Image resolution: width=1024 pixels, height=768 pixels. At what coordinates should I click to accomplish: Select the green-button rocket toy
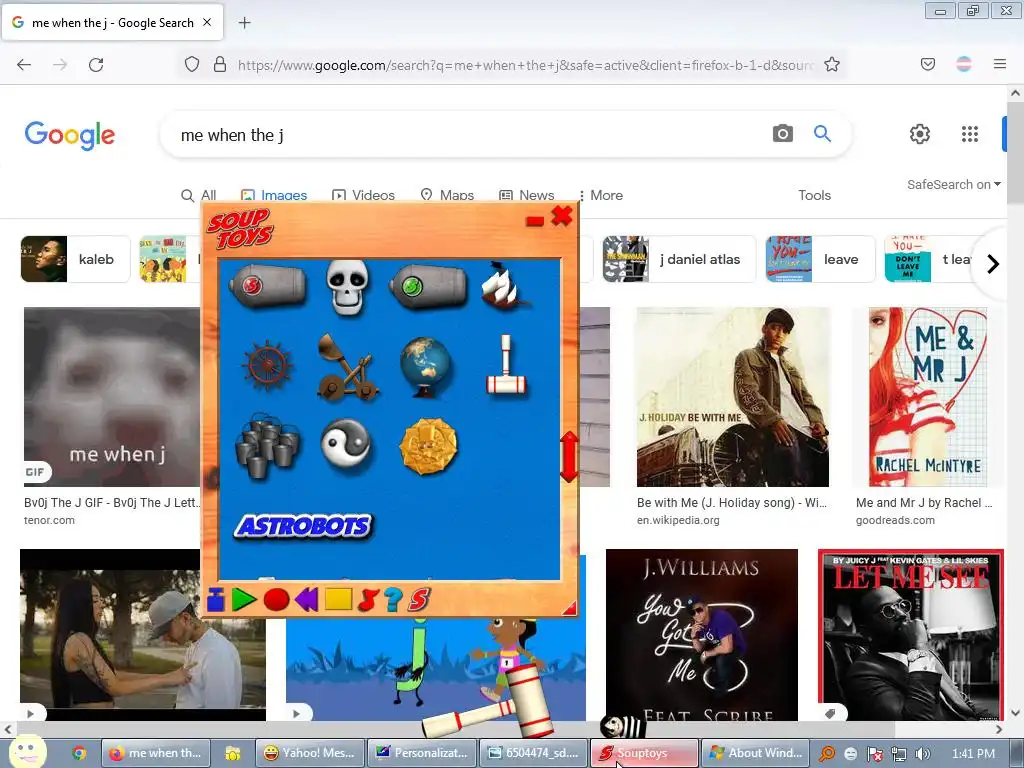(428, 287)
